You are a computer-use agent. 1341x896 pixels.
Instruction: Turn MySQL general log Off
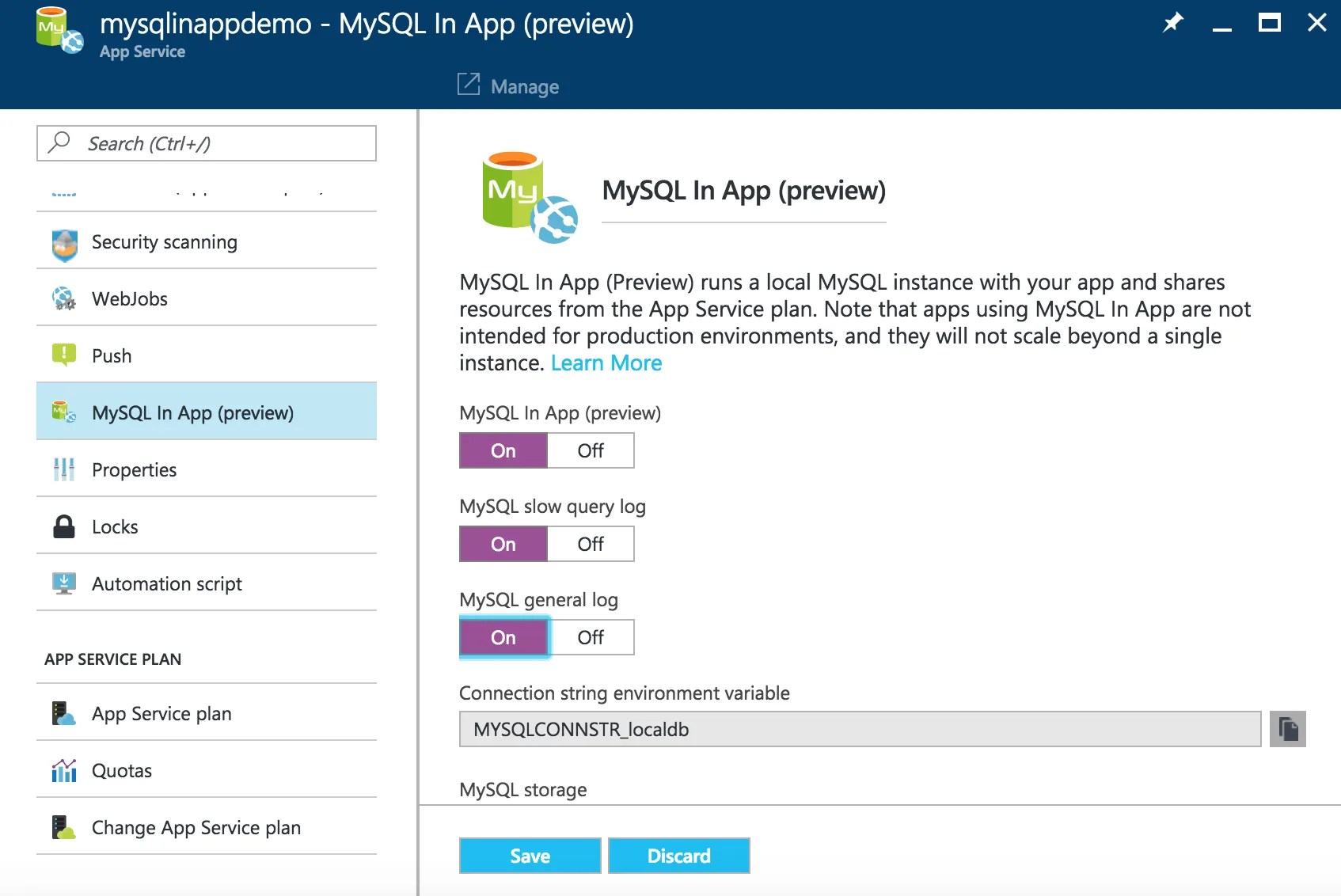tap(591, 637)
